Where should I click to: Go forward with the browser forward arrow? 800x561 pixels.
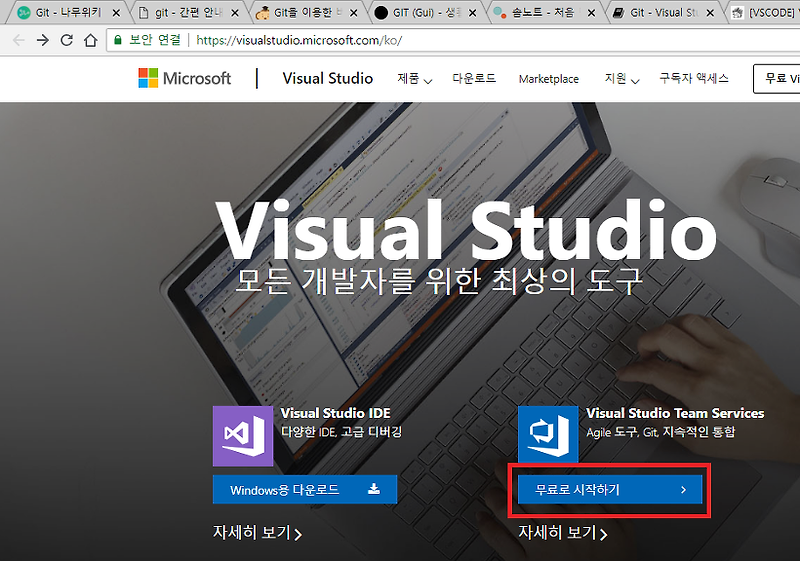[x=43, y=40]
